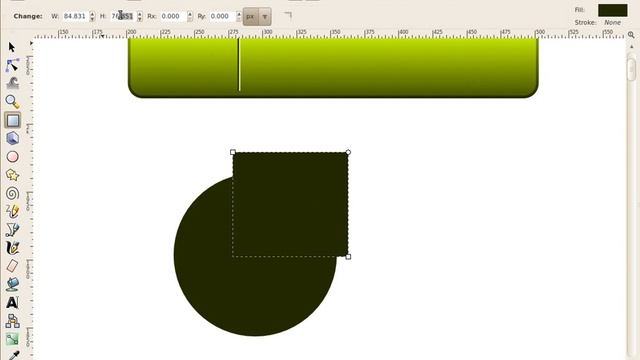Select the Zoom magnifier tool in toolbox

[12, 102]
